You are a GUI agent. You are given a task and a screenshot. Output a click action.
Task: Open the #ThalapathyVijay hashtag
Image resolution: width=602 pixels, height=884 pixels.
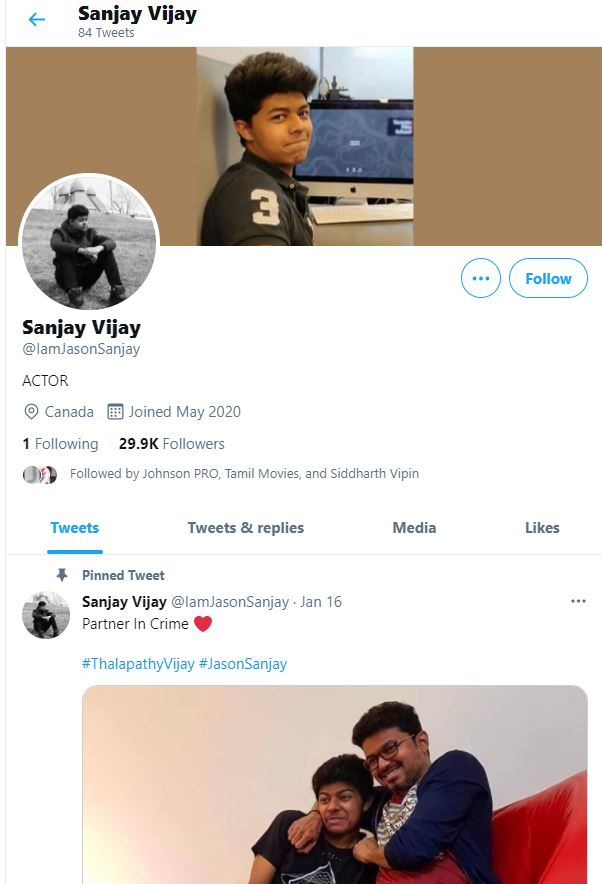tap(138, 664)
